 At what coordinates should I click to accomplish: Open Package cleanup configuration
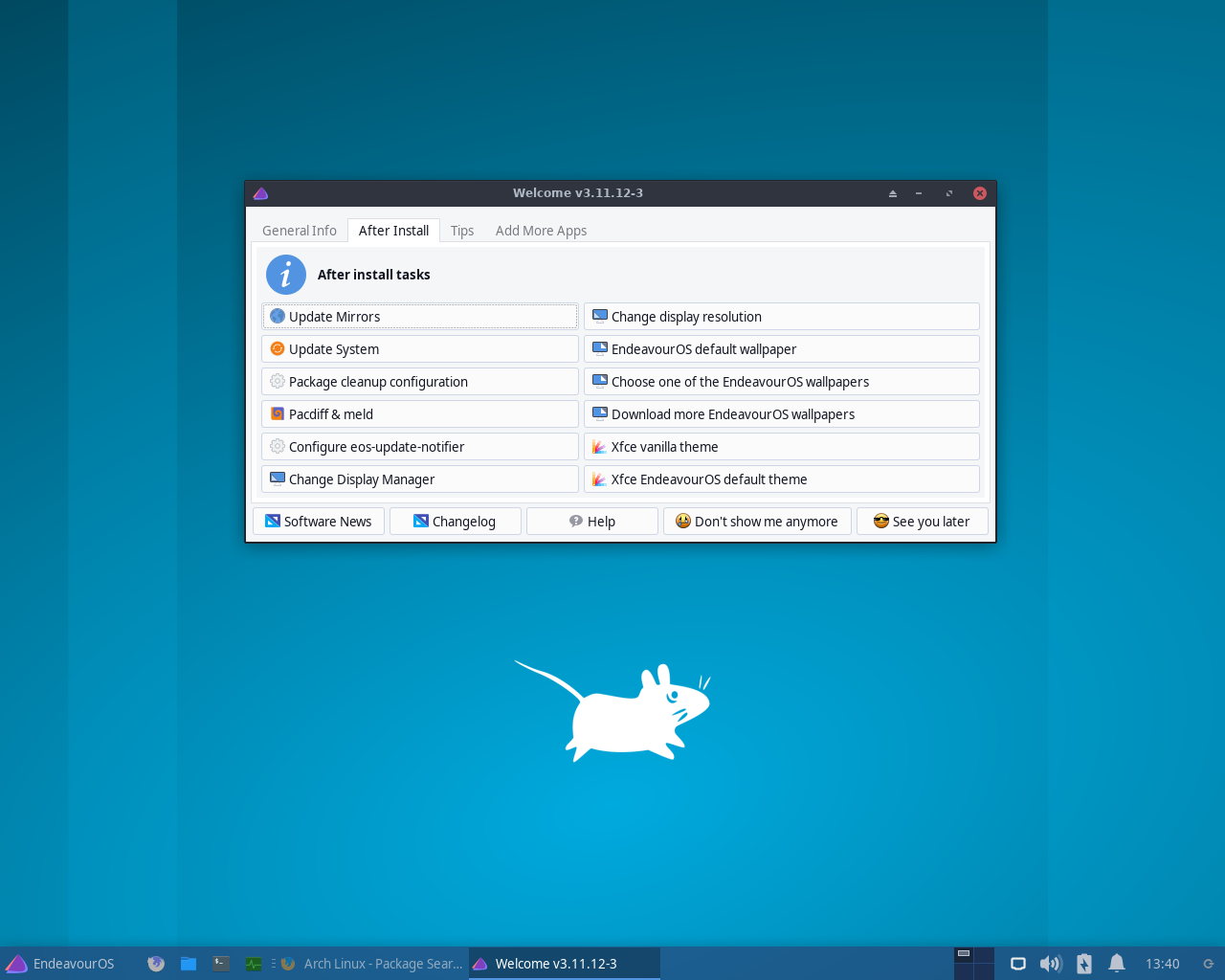point(420,382)
